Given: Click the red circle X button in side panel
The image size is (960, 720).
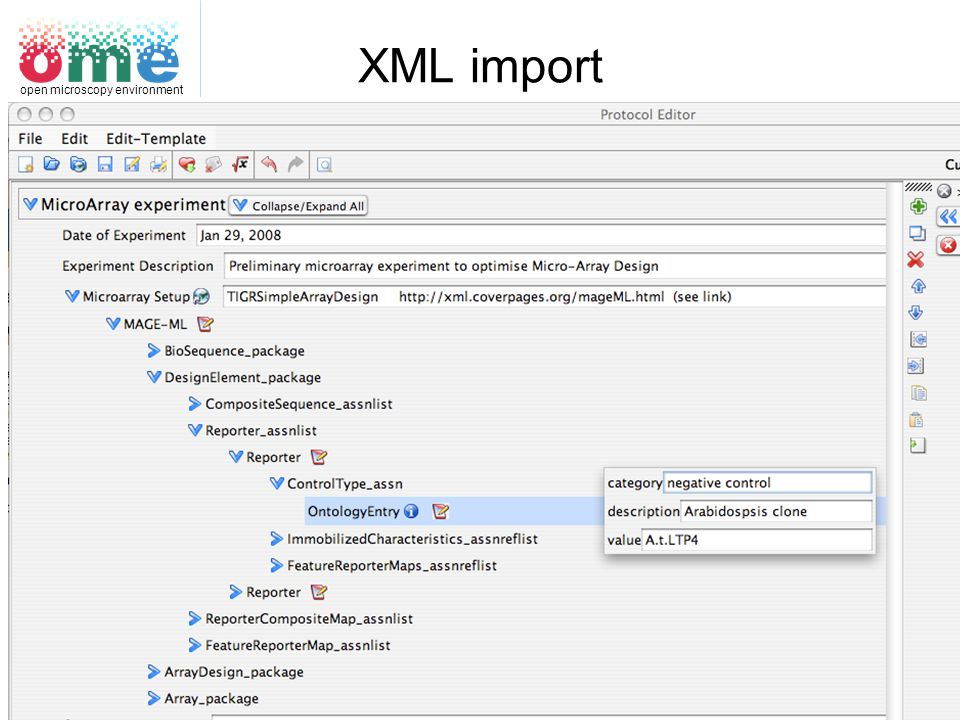Looking at the screenshot, I should [x=948, y=246].
